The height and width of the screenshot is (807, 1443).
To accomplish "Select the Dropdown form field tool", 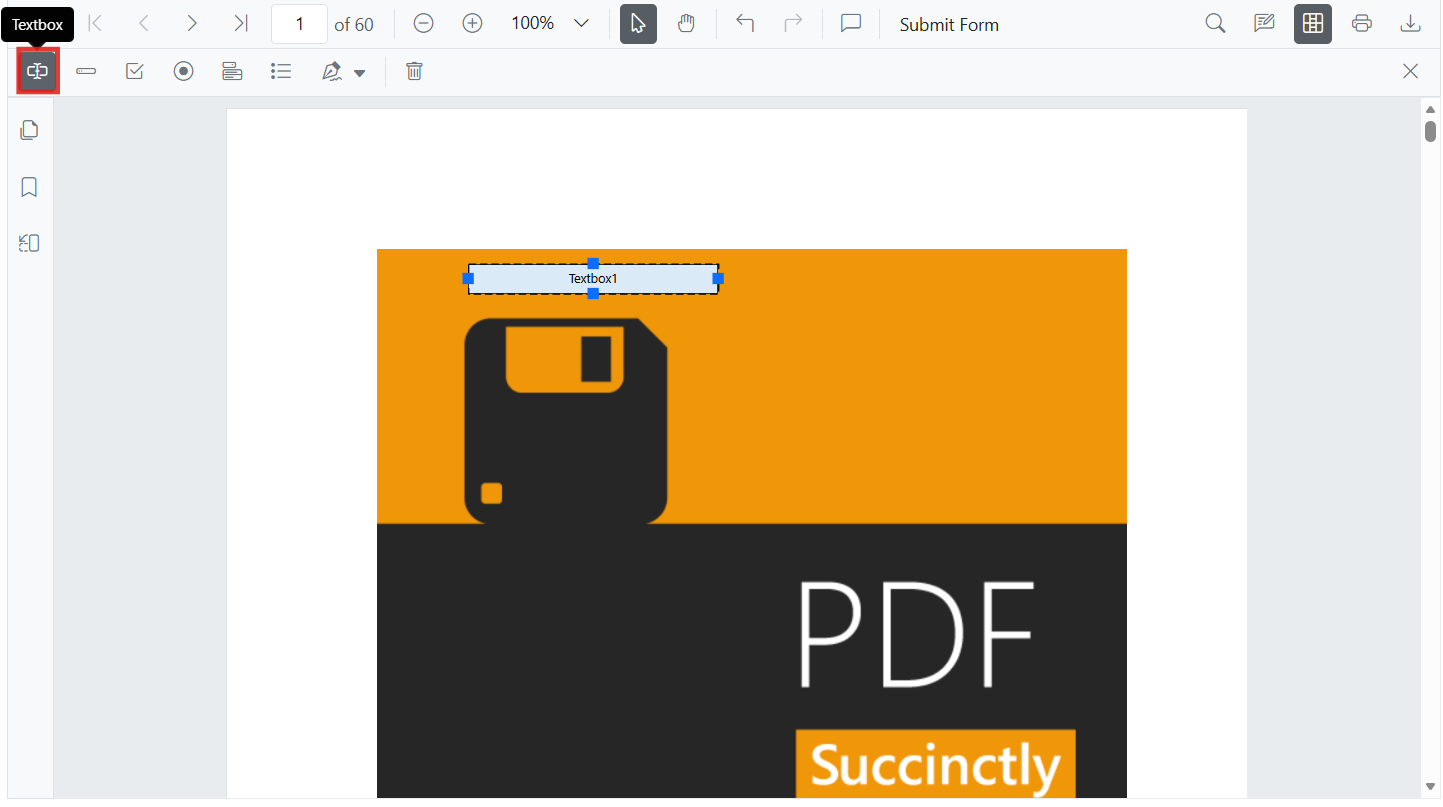I will coord(232,71).
